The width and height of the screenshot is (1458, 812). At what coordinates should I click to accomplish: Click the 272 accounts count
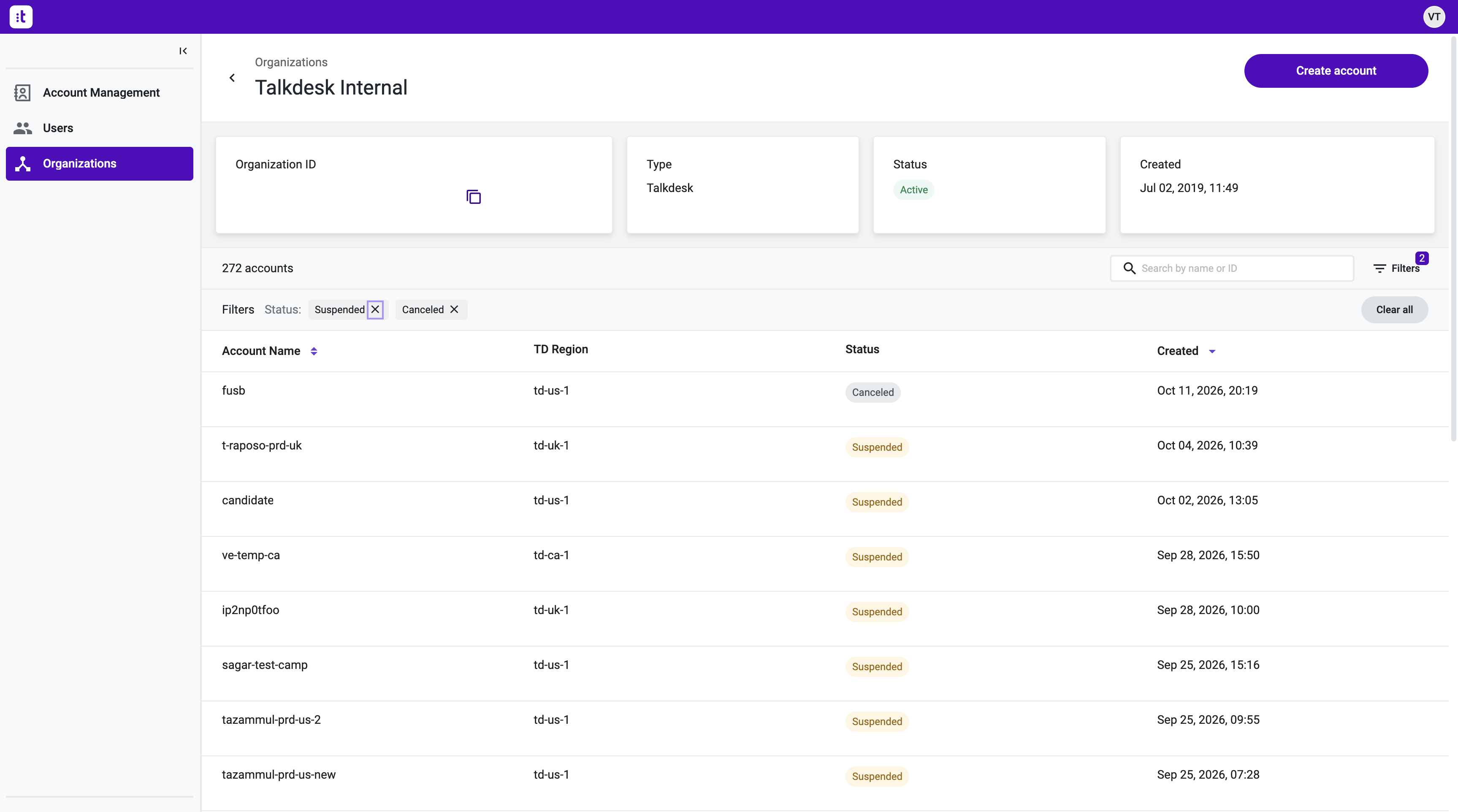click(257, 268)
